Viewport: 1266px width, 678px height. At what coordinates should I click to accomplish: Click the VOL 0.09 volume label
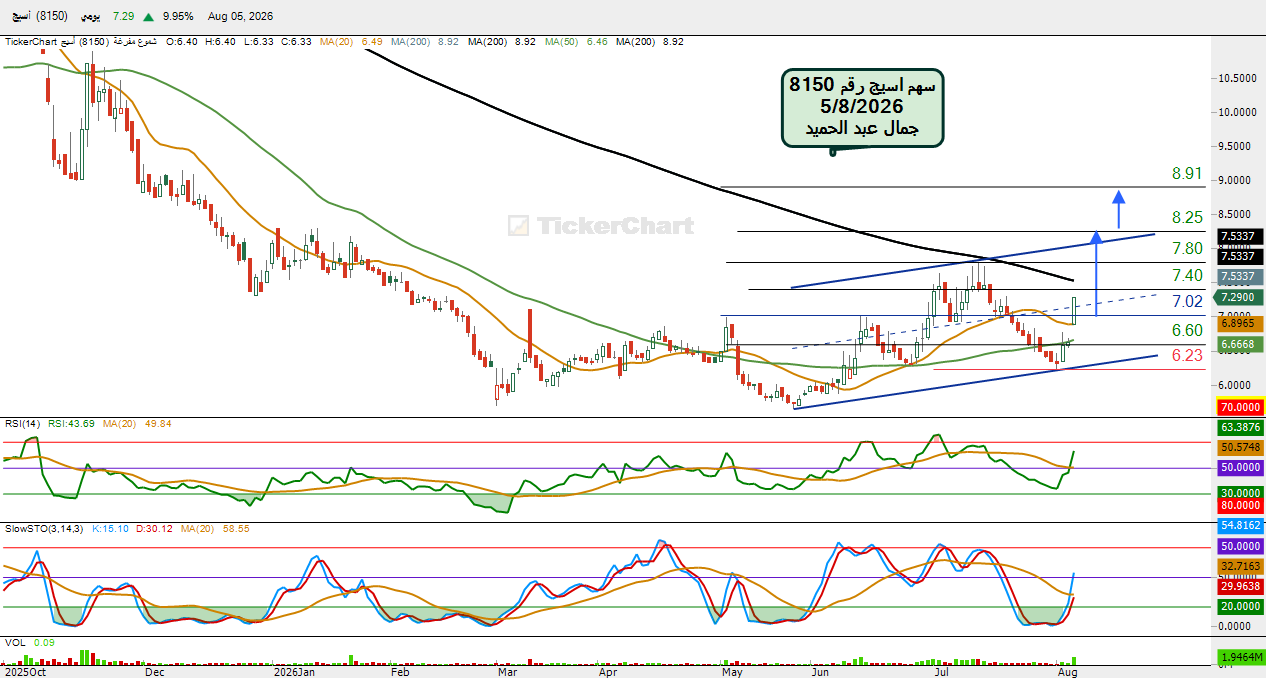tap(28, 643)
